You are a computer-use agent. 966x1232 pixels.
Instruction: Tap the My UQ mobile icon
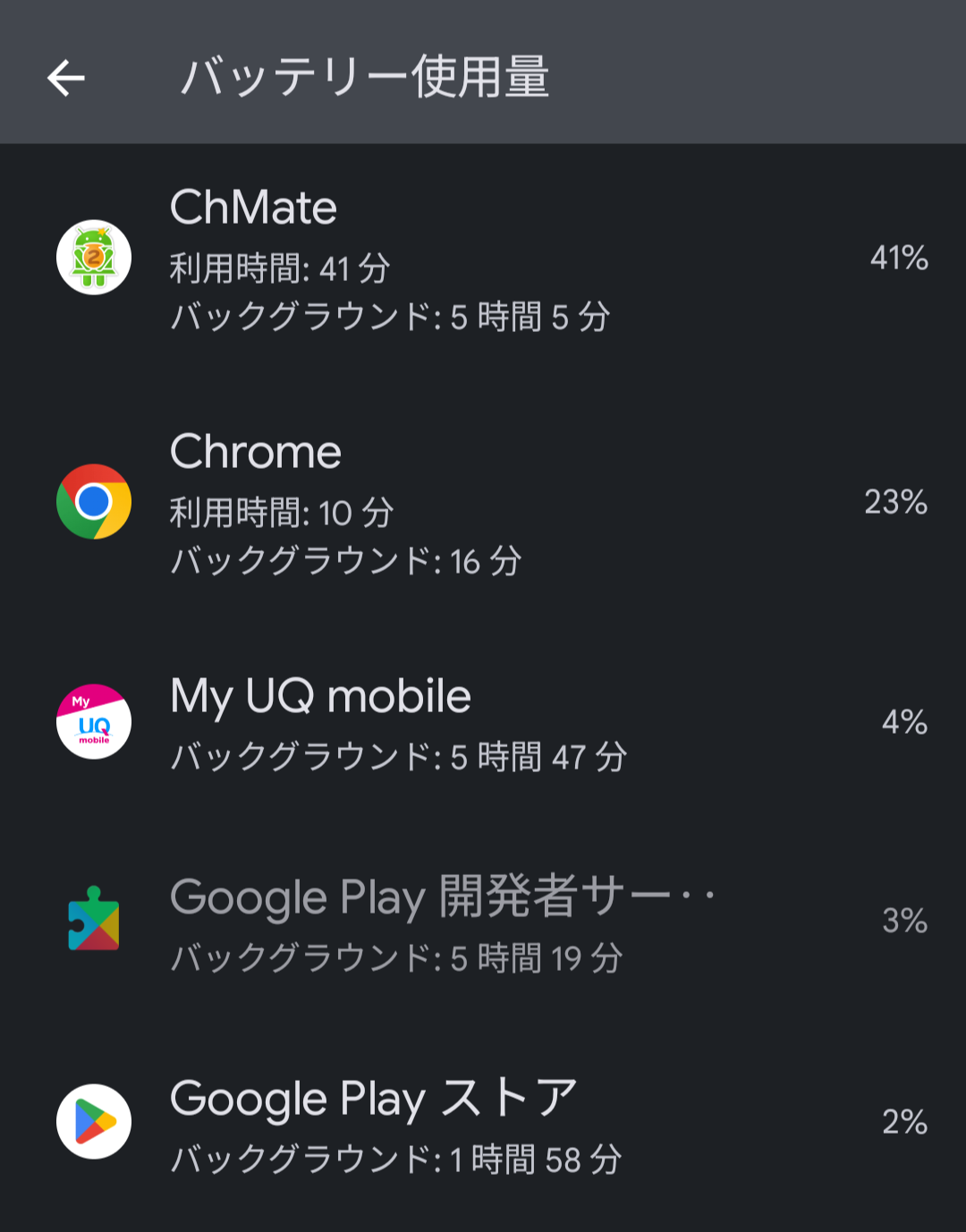pyautogui.click(x=94, y=722)
